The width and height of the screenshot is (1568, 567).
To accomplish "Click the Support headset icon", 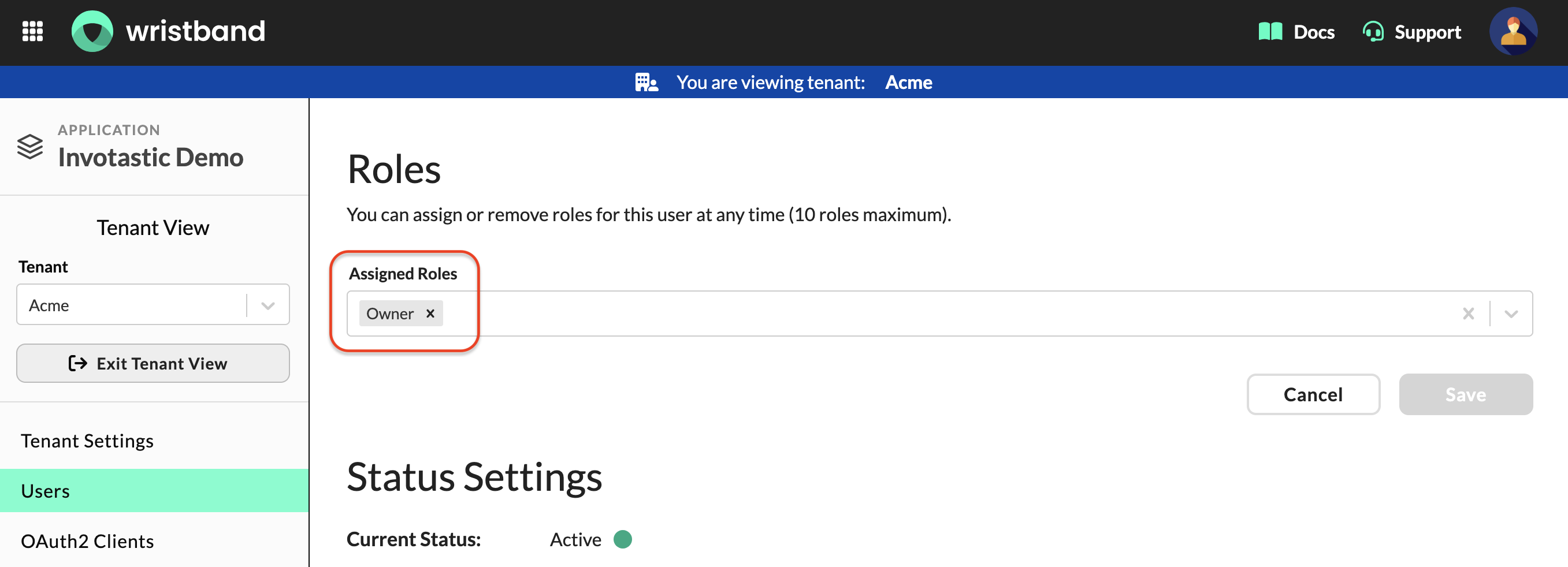I will (1373, 32).
